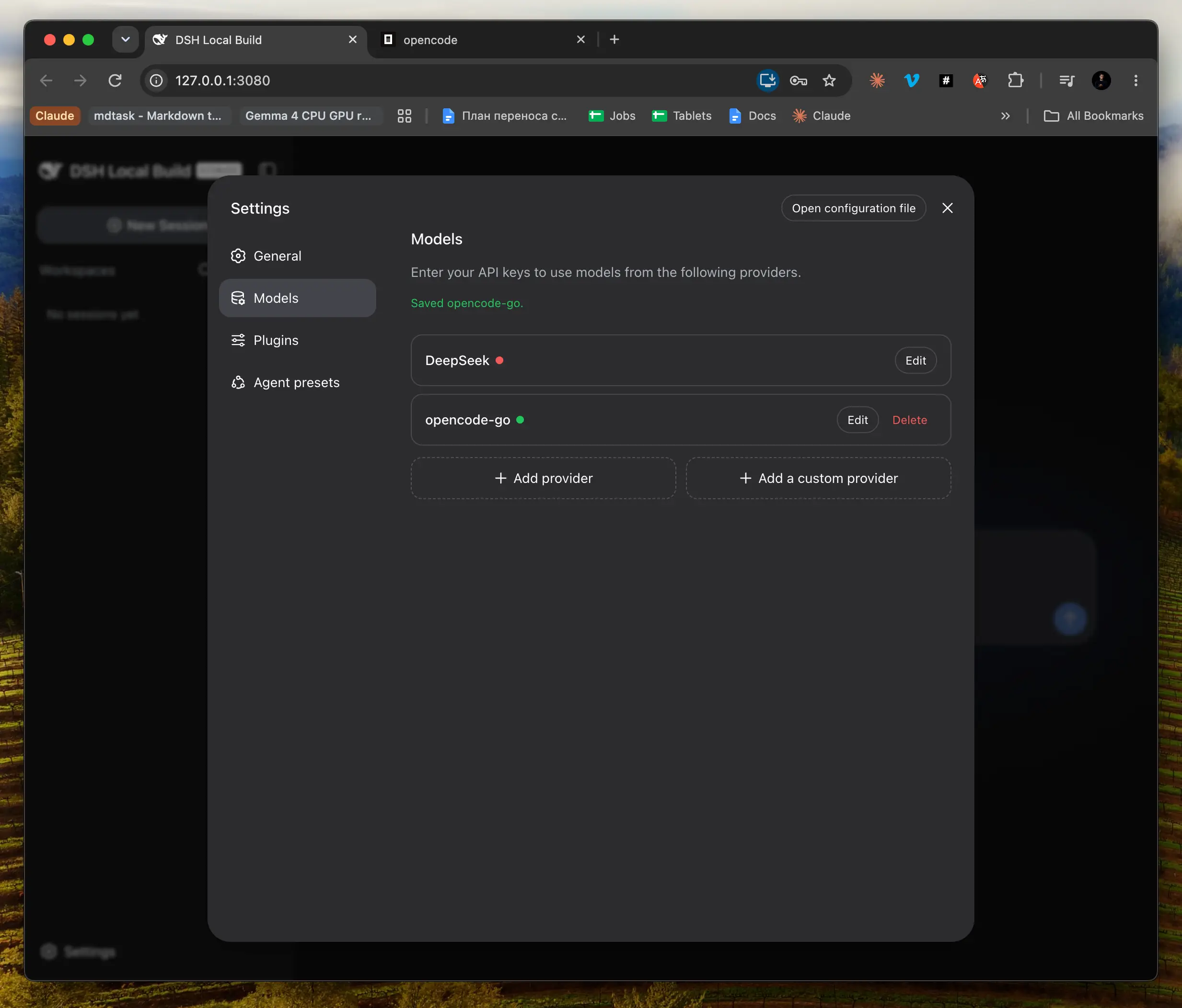Image resolution: width=1182 pixels, height=1008 pixels.
Task: Click the plus icon on Add a custom provider
Action: tap(746, 478)
